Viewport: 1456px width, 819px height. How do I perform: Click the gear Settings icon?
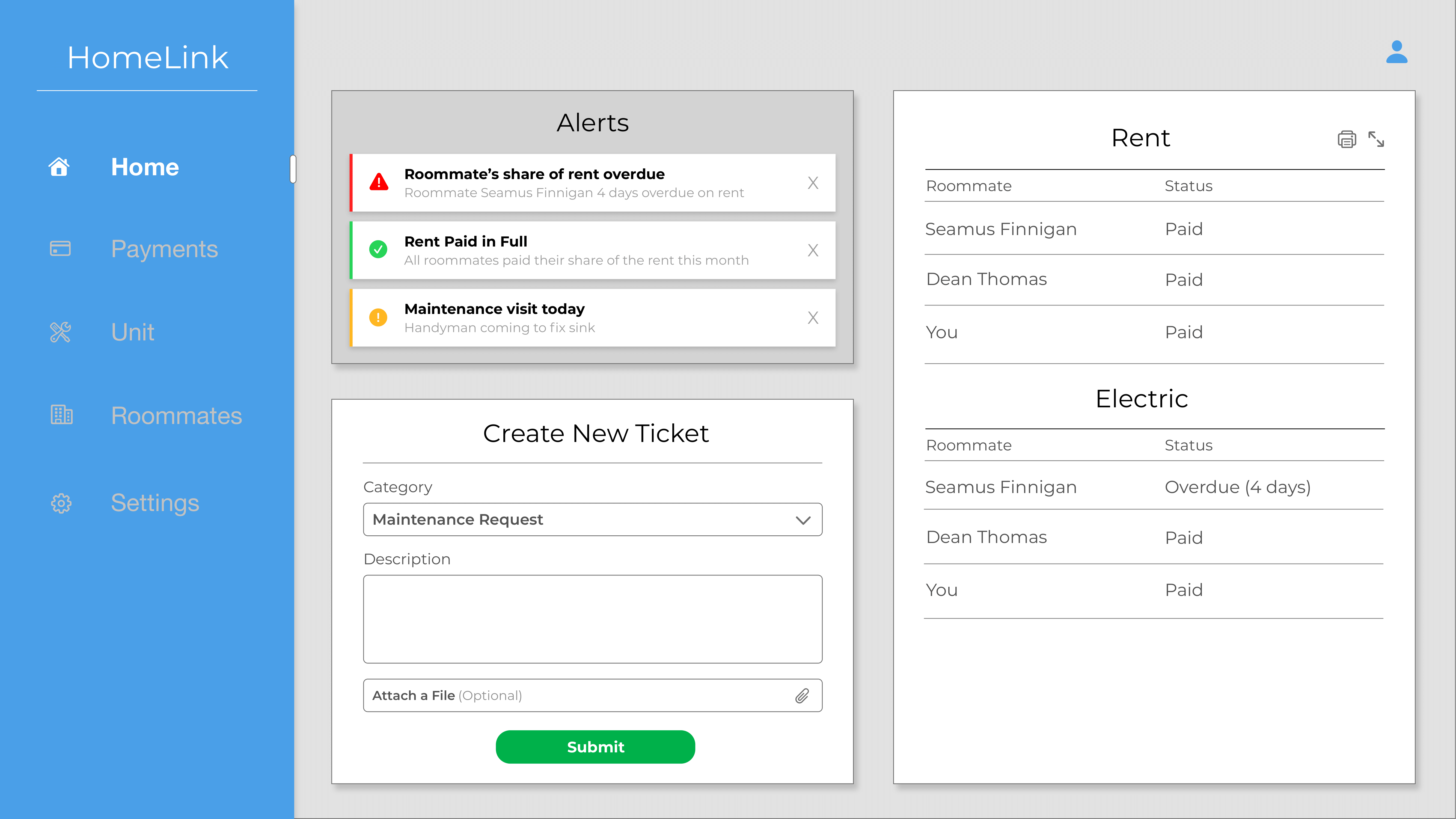[61, 503]
